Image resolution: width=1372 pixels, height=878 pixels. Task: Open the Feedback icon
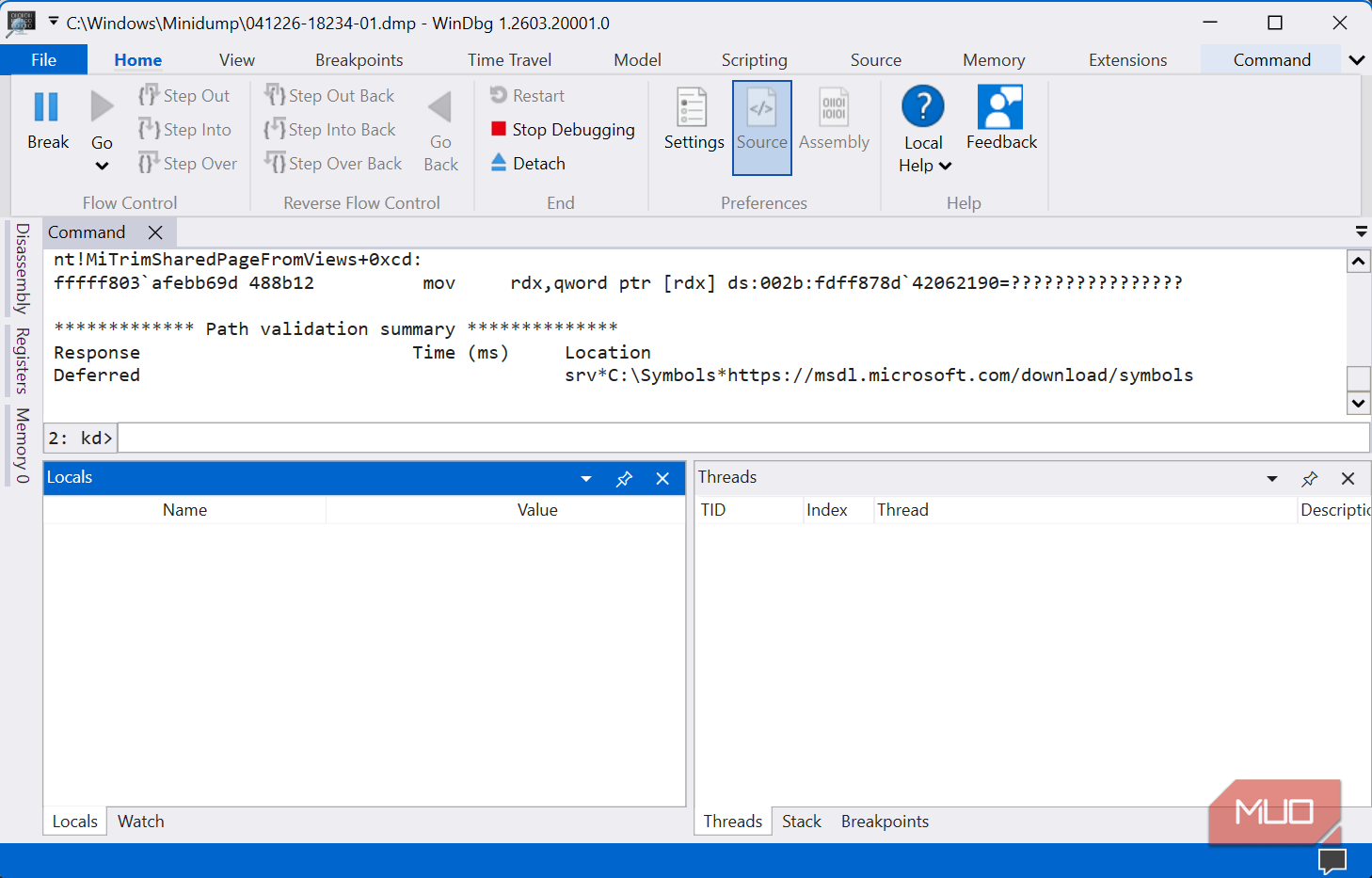point(1000,106)
